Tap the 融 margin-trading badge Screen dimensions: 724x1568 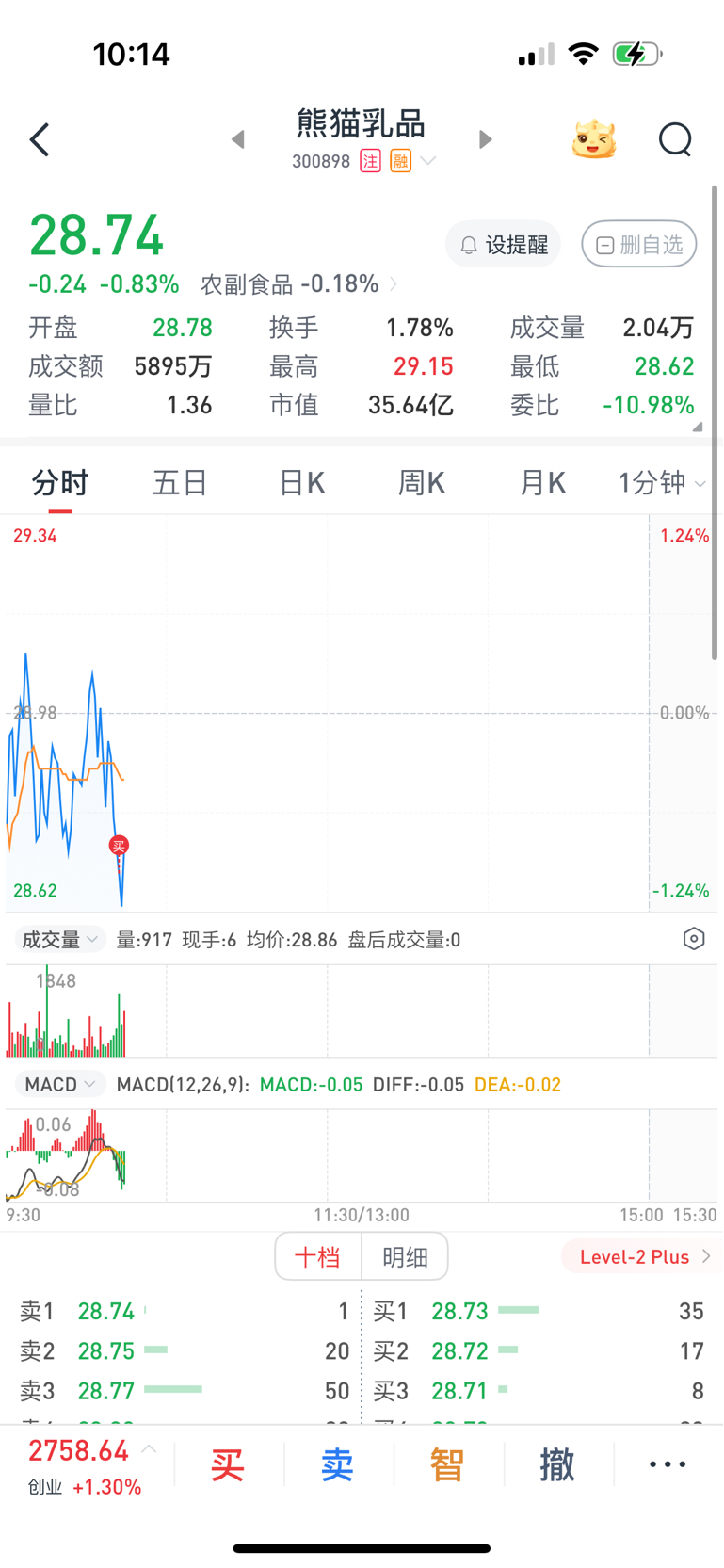pos(401,161)
